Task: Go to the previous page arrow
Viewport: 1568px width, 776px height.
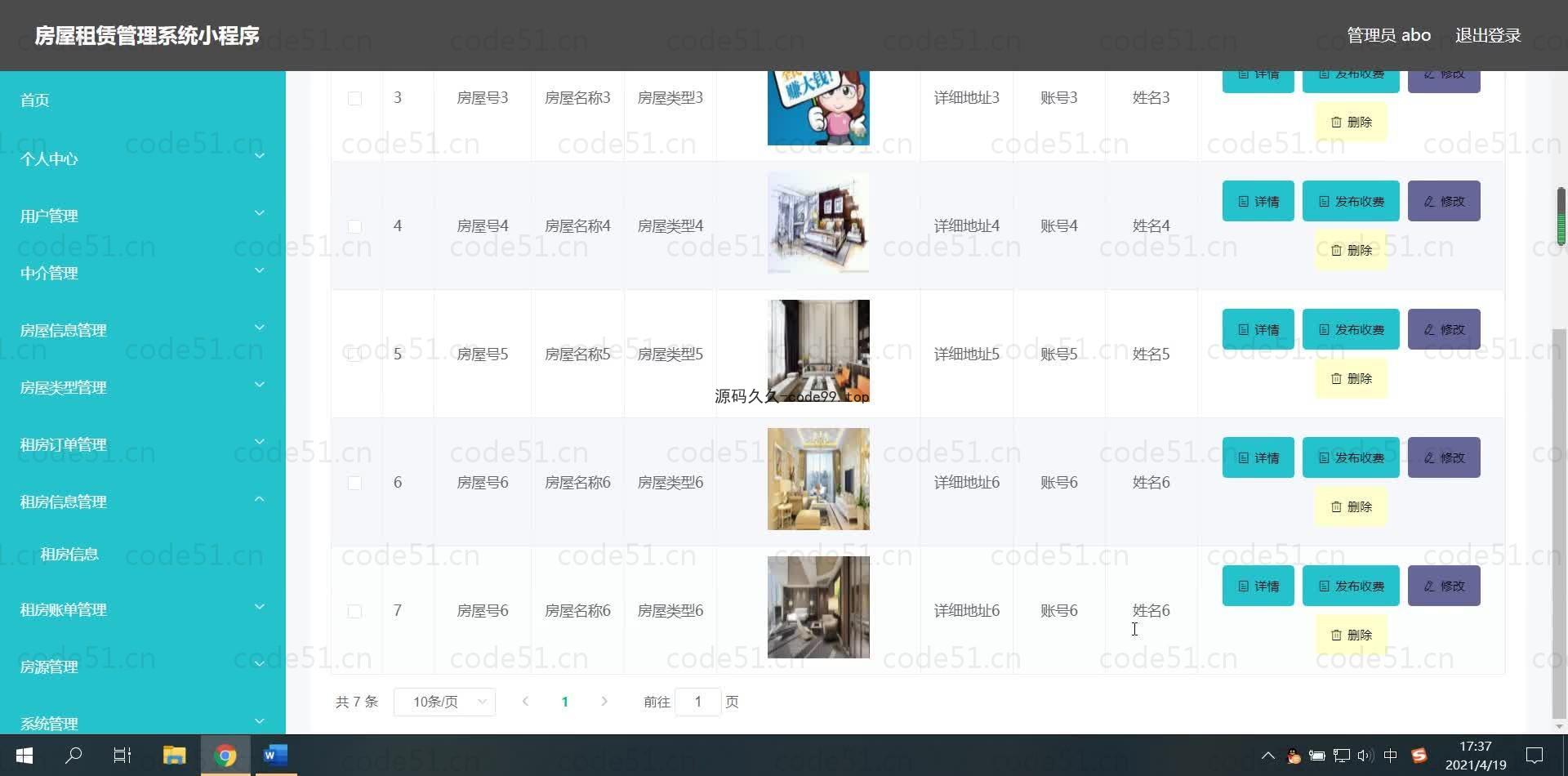Action: point(525,701)
